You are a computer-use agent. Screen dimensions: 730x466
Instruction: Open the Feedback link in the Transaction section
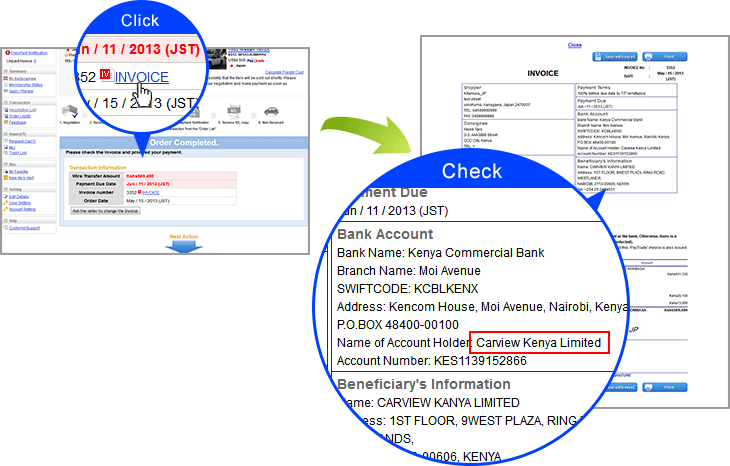(18, 122)
